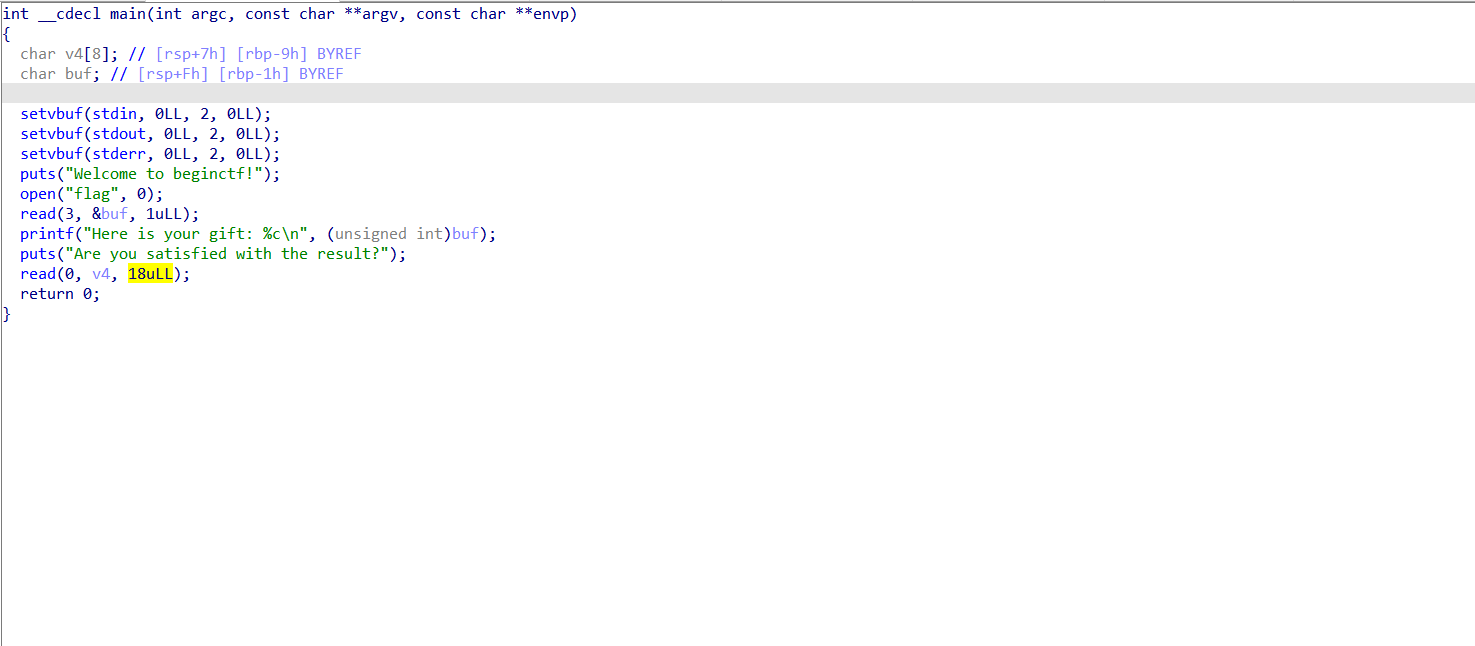Click the open function call

tap(38, 194)
